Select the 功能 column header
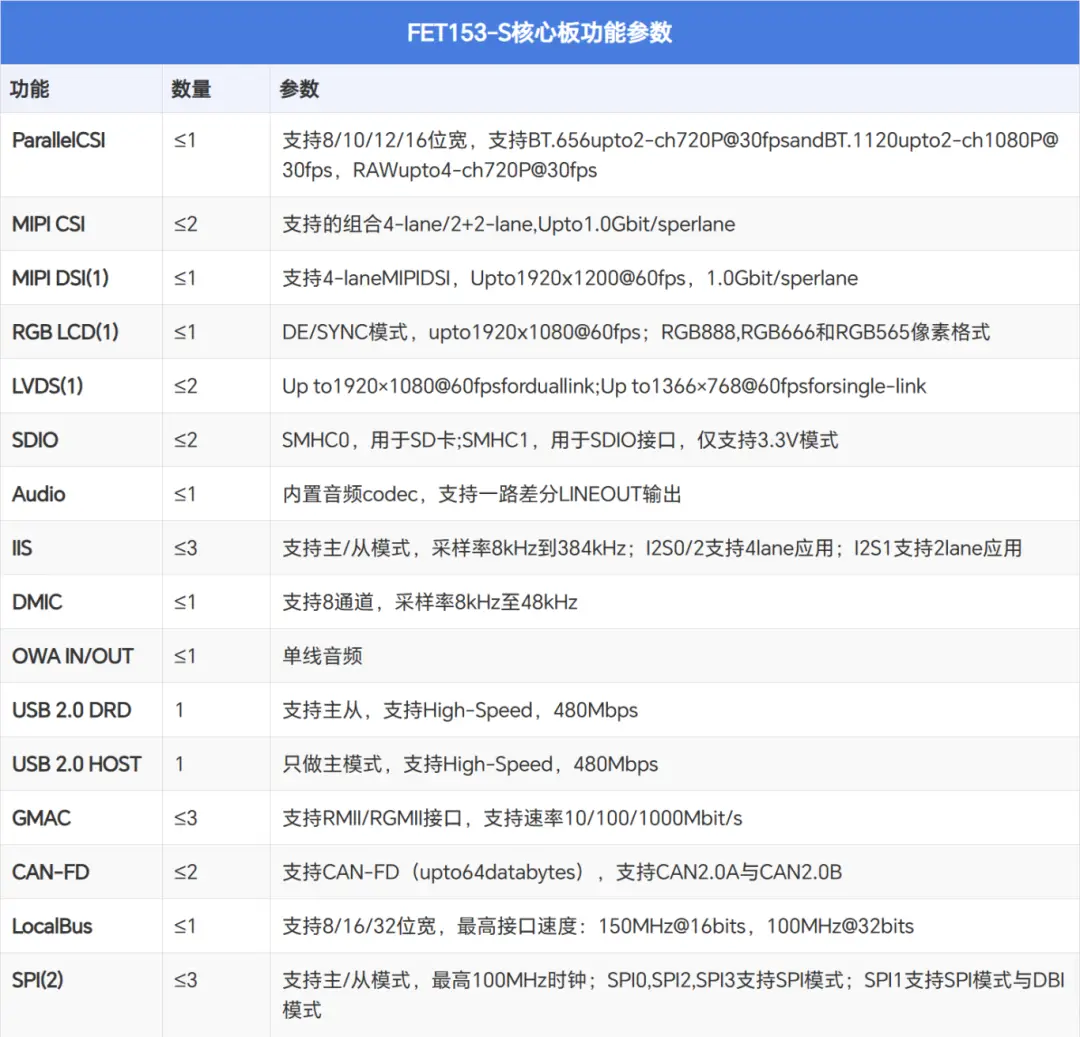The image size is (1080, 1037). (x=27, y=89)
